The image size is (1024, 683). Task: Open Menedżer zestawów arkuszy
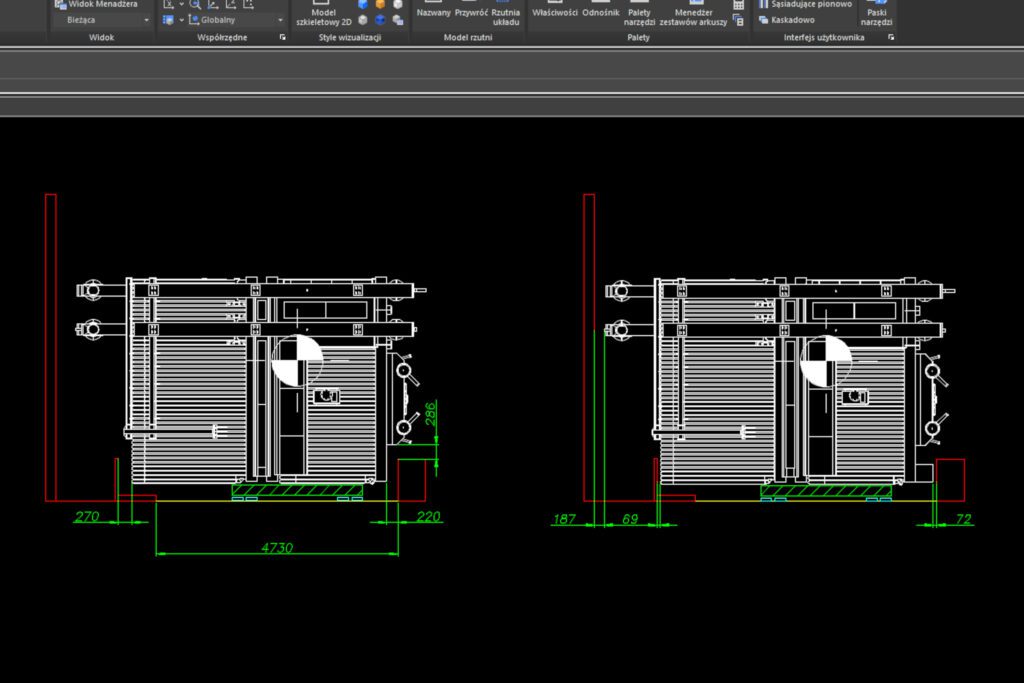693,16
